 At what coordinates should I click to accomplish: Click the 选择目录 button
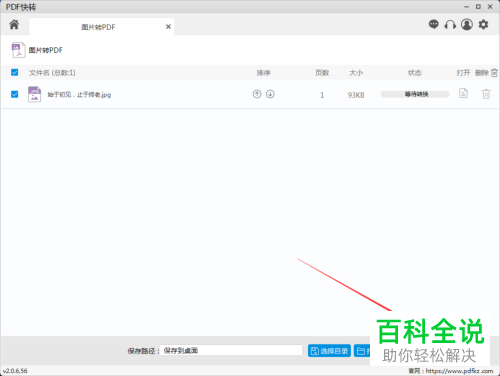[x=329, y=351]
